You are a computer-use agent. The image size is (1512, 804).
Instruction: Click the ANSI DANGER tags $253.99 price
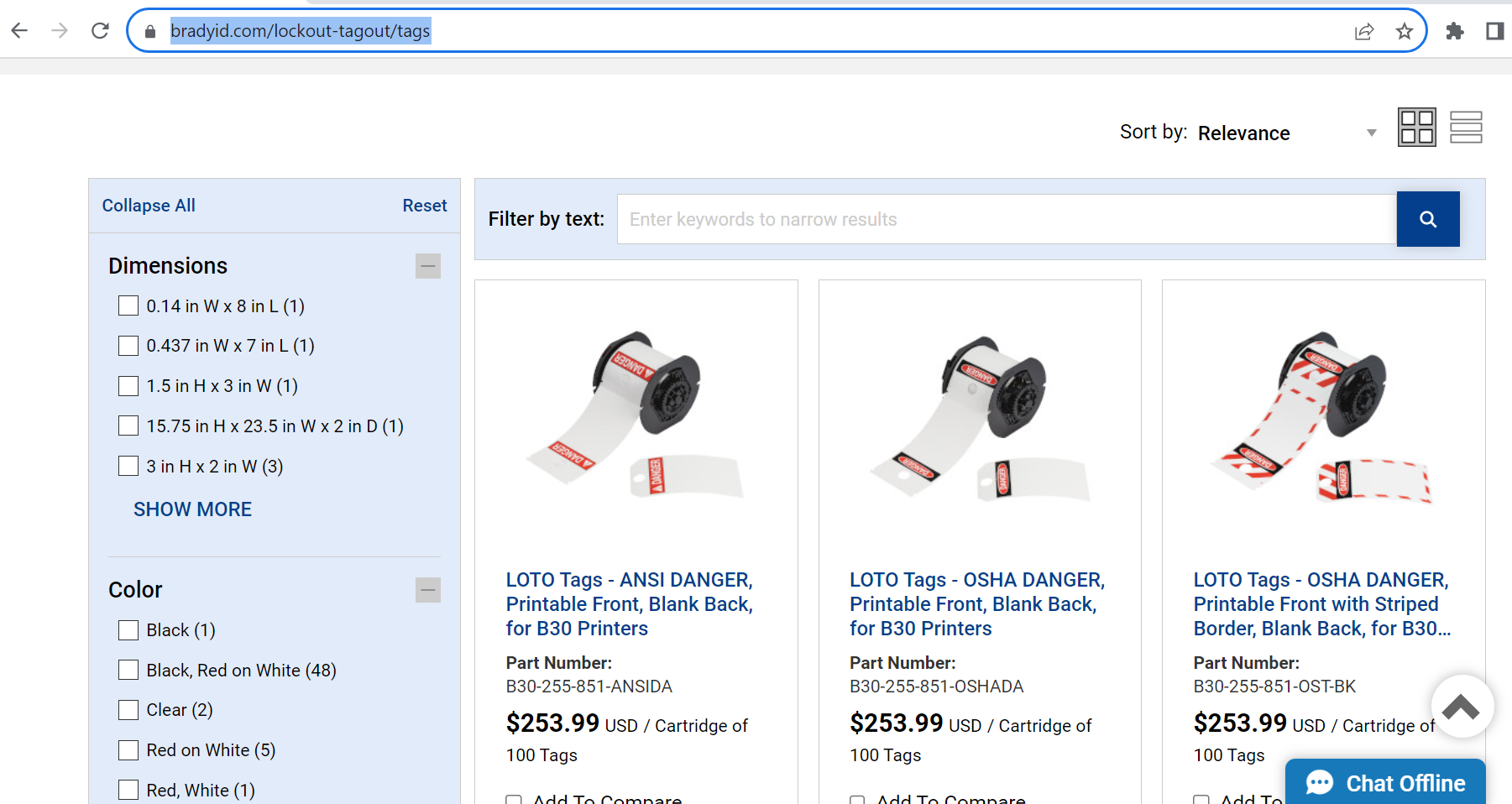552,723
